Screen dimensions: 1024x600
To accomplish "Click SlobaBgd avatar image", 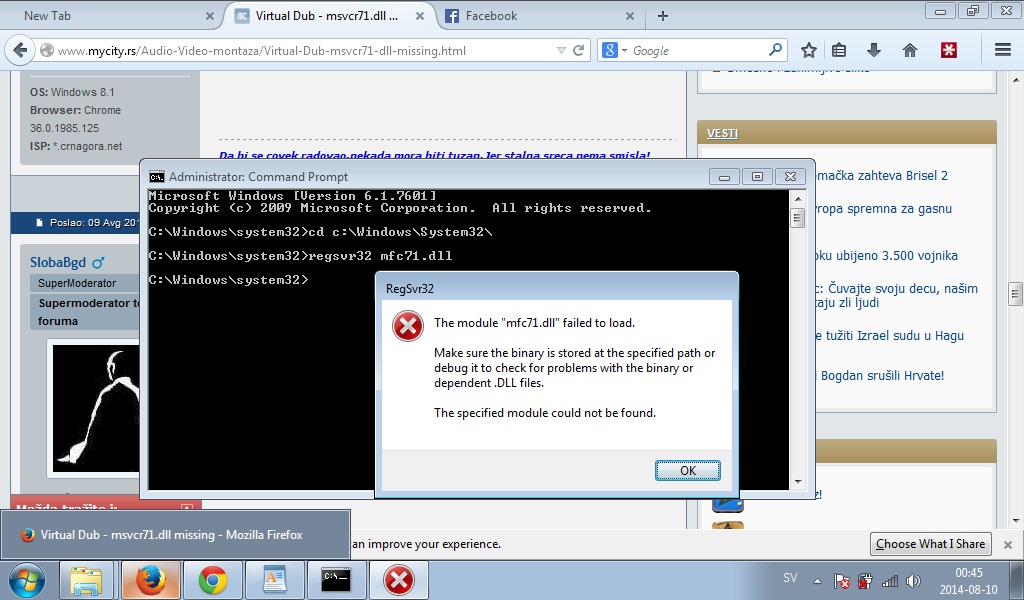I will [x=96, y=408].
